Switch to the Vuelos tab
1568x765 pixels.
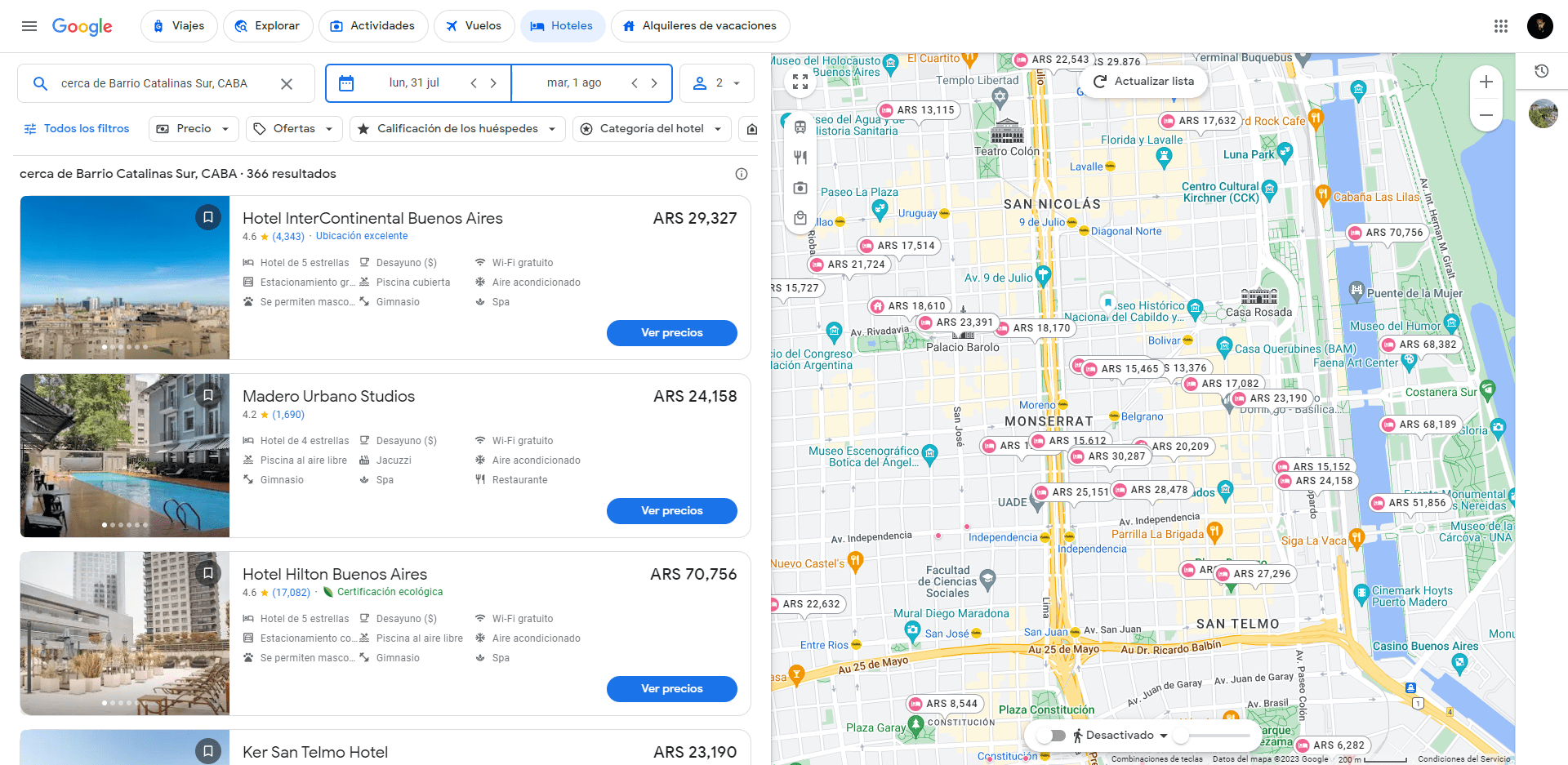(474, 25)
